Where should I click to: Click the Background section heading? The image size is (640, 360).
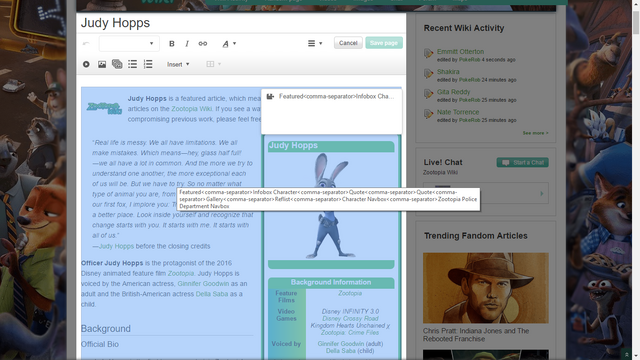(106, 329)
